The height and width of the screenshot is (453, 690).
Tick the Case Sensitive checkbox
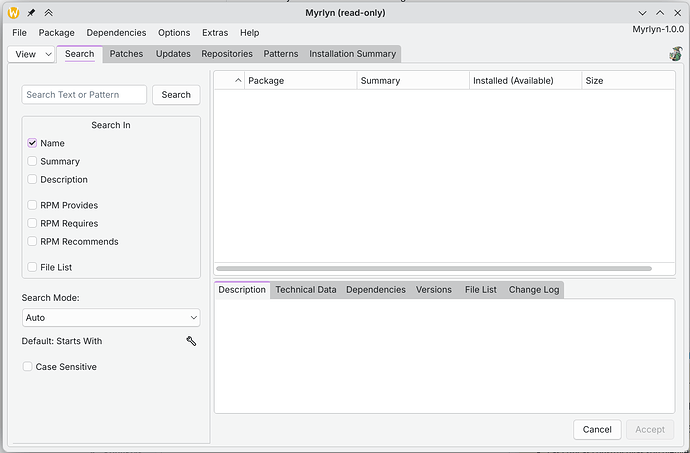click(28, 367)
